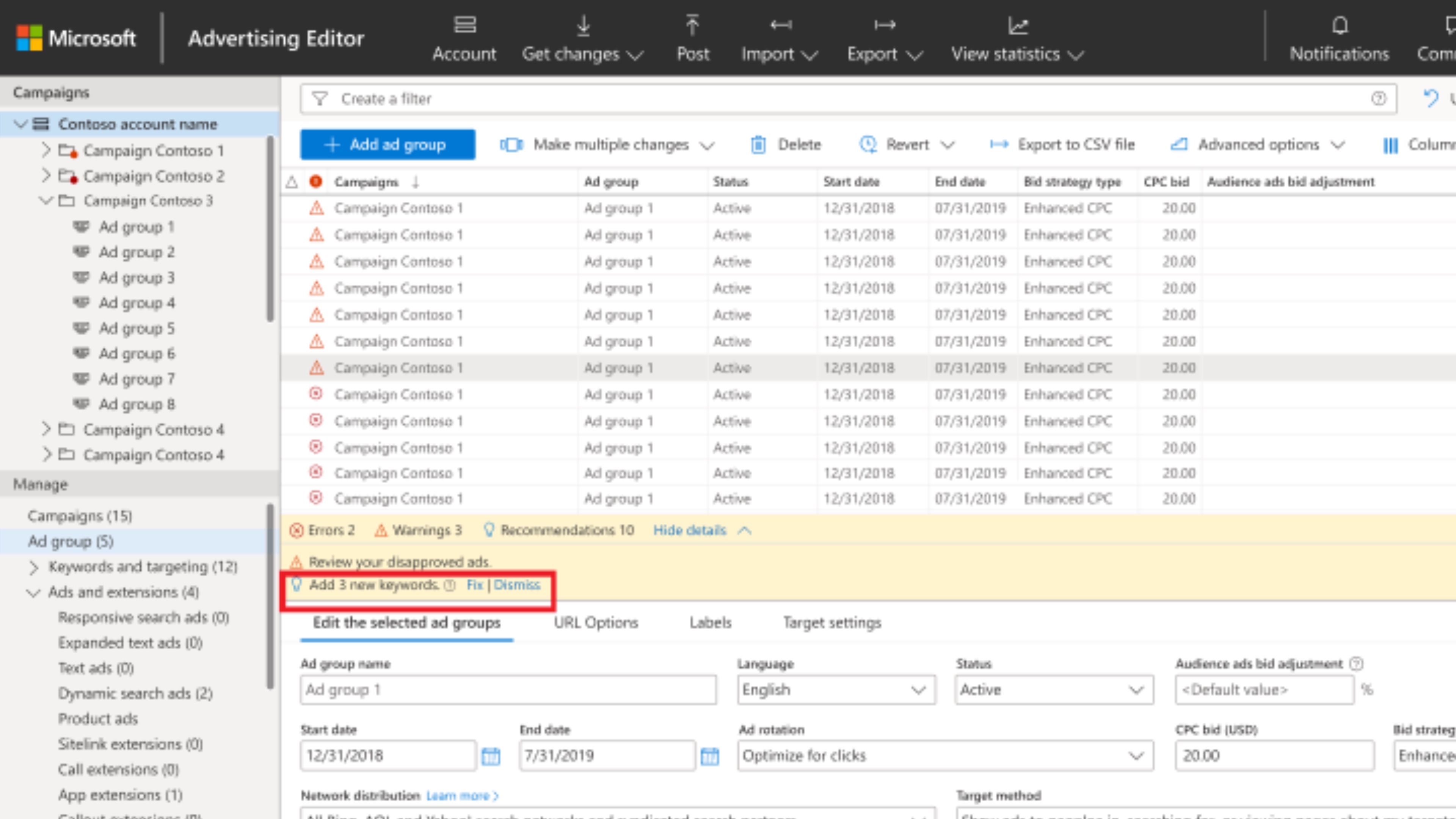
Task: Click Hide details link
Action: [x=690, y=530]
